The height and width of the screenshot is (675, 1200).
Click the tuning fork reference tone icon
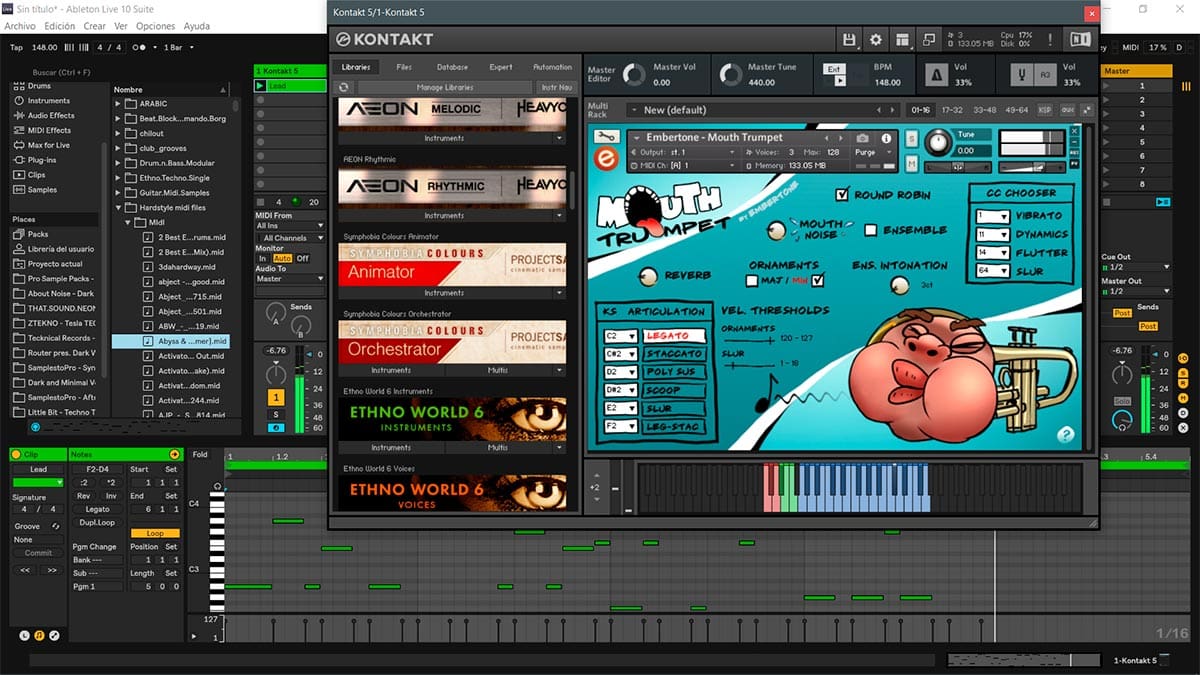pyautogui.click(x=1021, y=75)
